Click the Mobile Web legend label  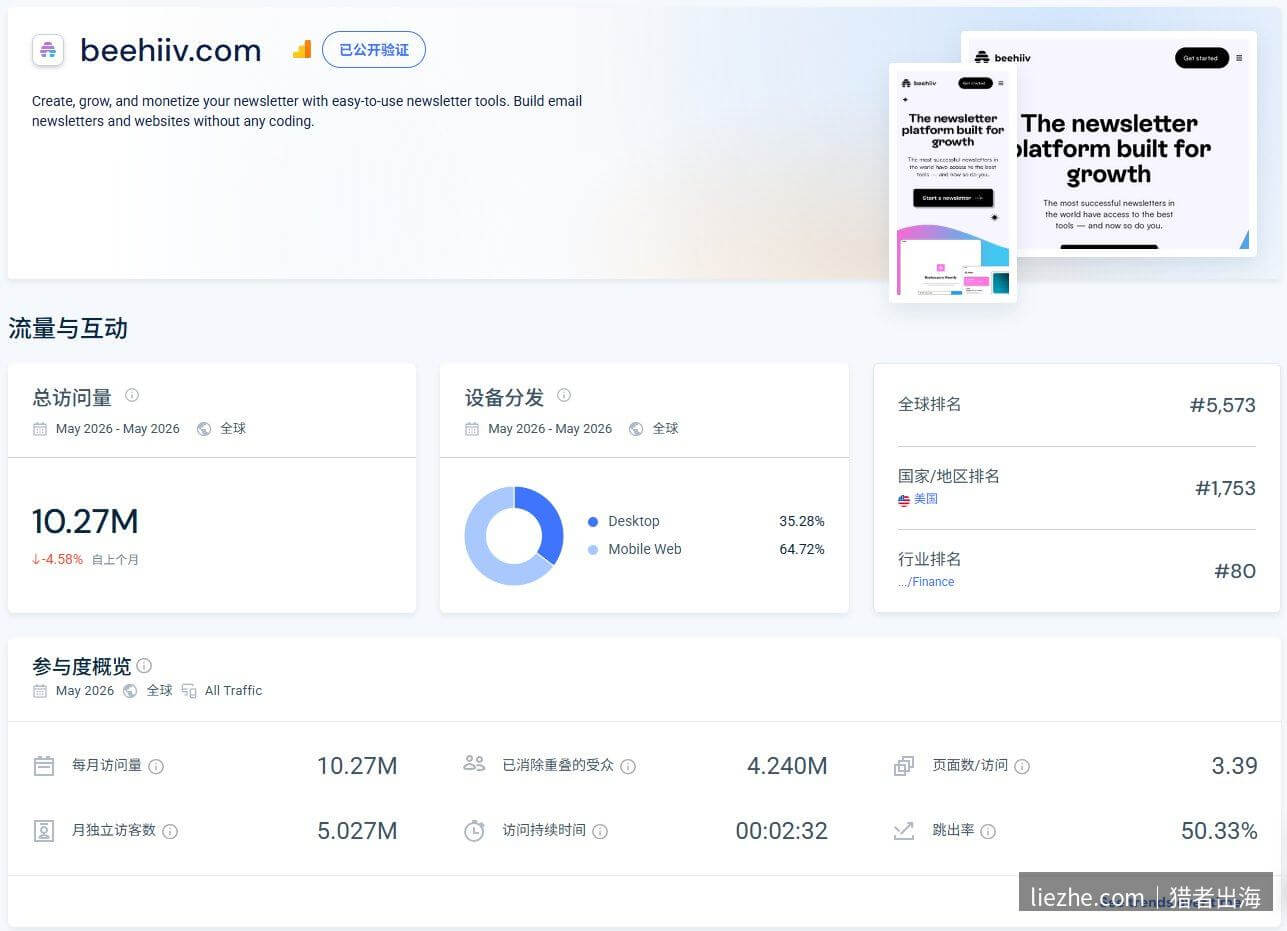[x=645, y=550]
